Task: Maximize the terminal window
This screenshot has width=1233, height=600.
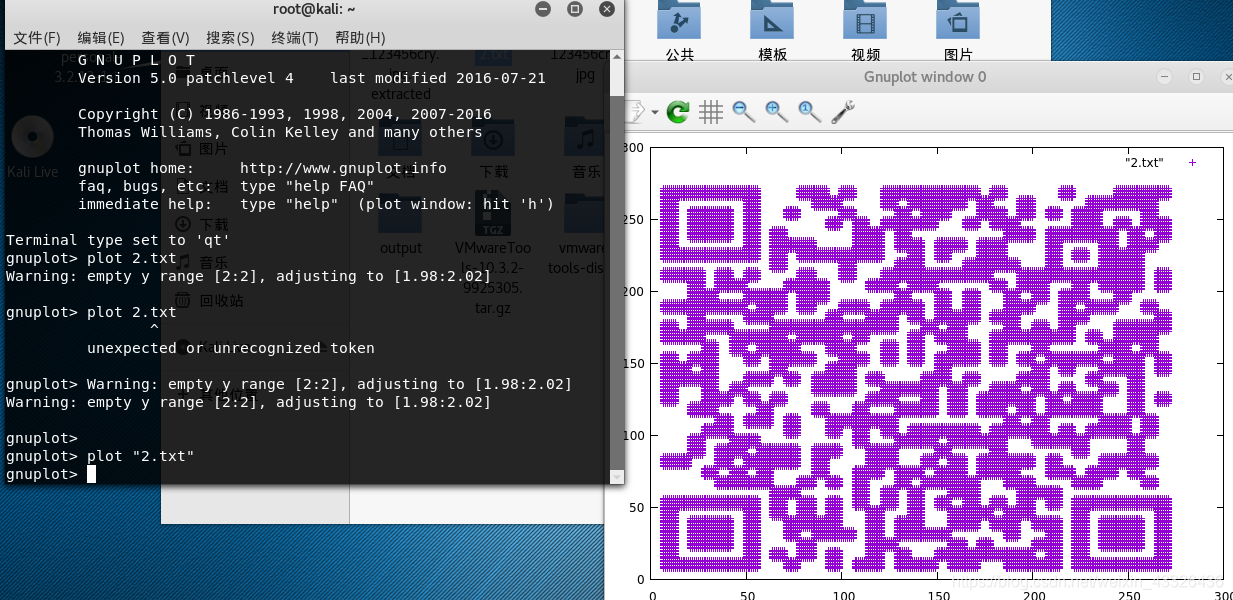Action: tap(575, 9)
